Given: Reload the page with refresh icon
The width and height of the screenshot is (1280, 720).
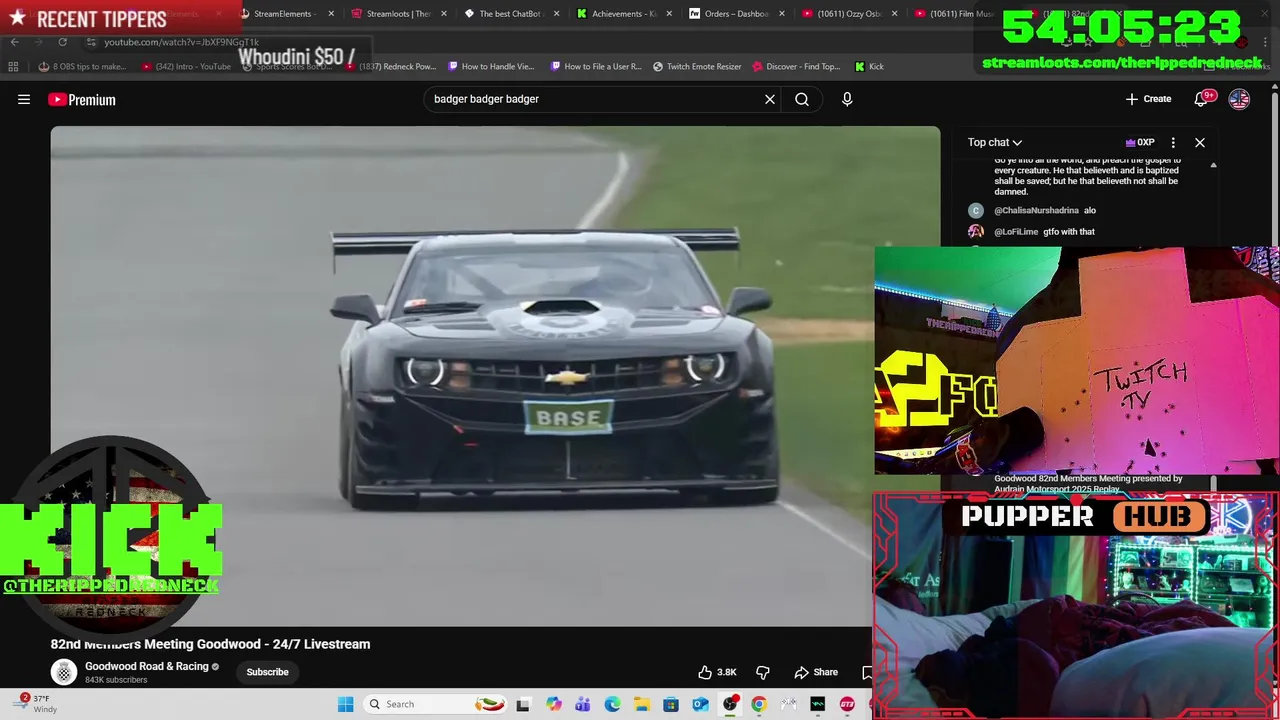Looking at the screenshot, I should [x=62, y=42].
